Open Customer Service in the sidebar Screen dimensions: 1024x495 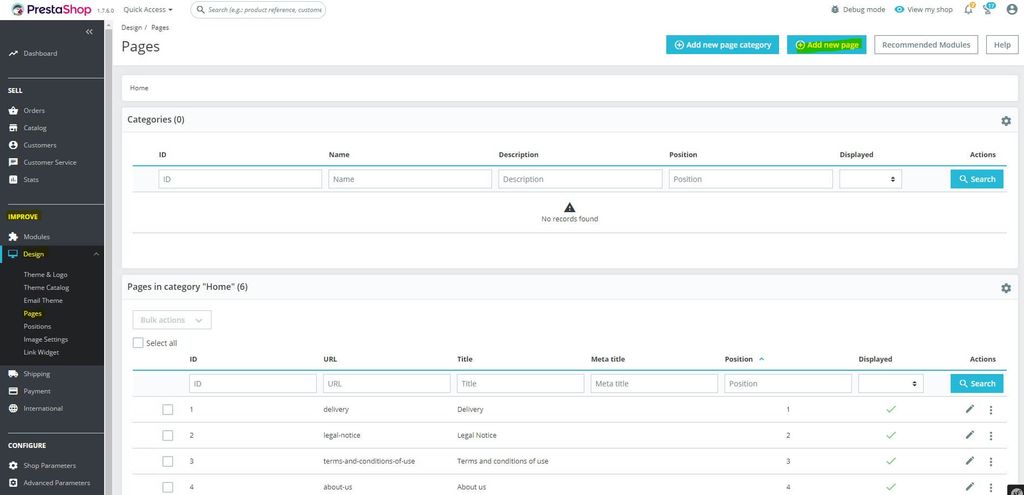pos(50,162)
